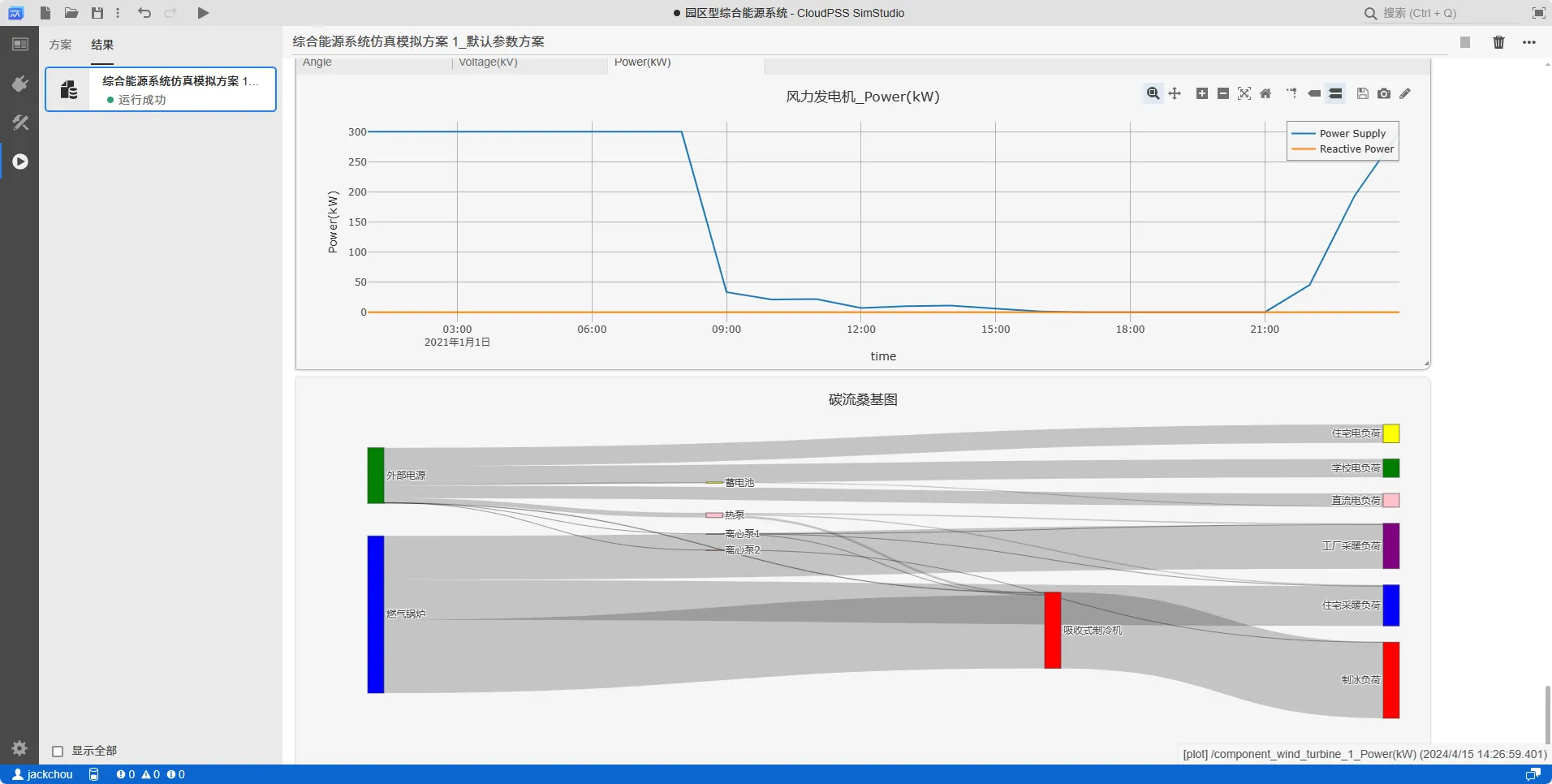Image resolution: width=1552 pixels, height=784 pixels.
Task: Switch to the 结果 tab
Action: 102,45
